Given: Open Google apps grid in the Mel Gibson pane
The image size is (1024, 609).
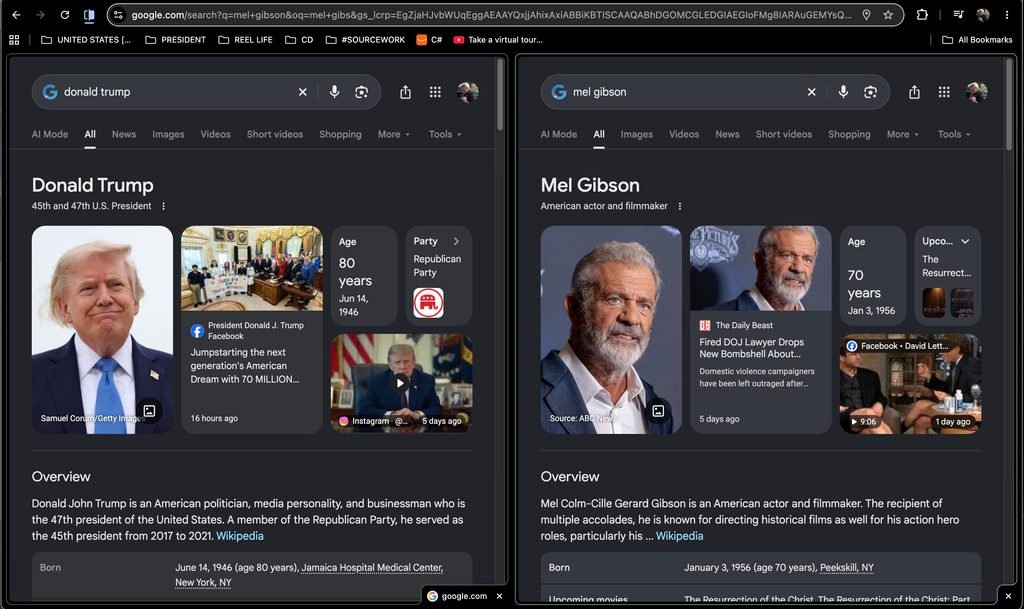Looking at the screenshot, I should point(944,92).
